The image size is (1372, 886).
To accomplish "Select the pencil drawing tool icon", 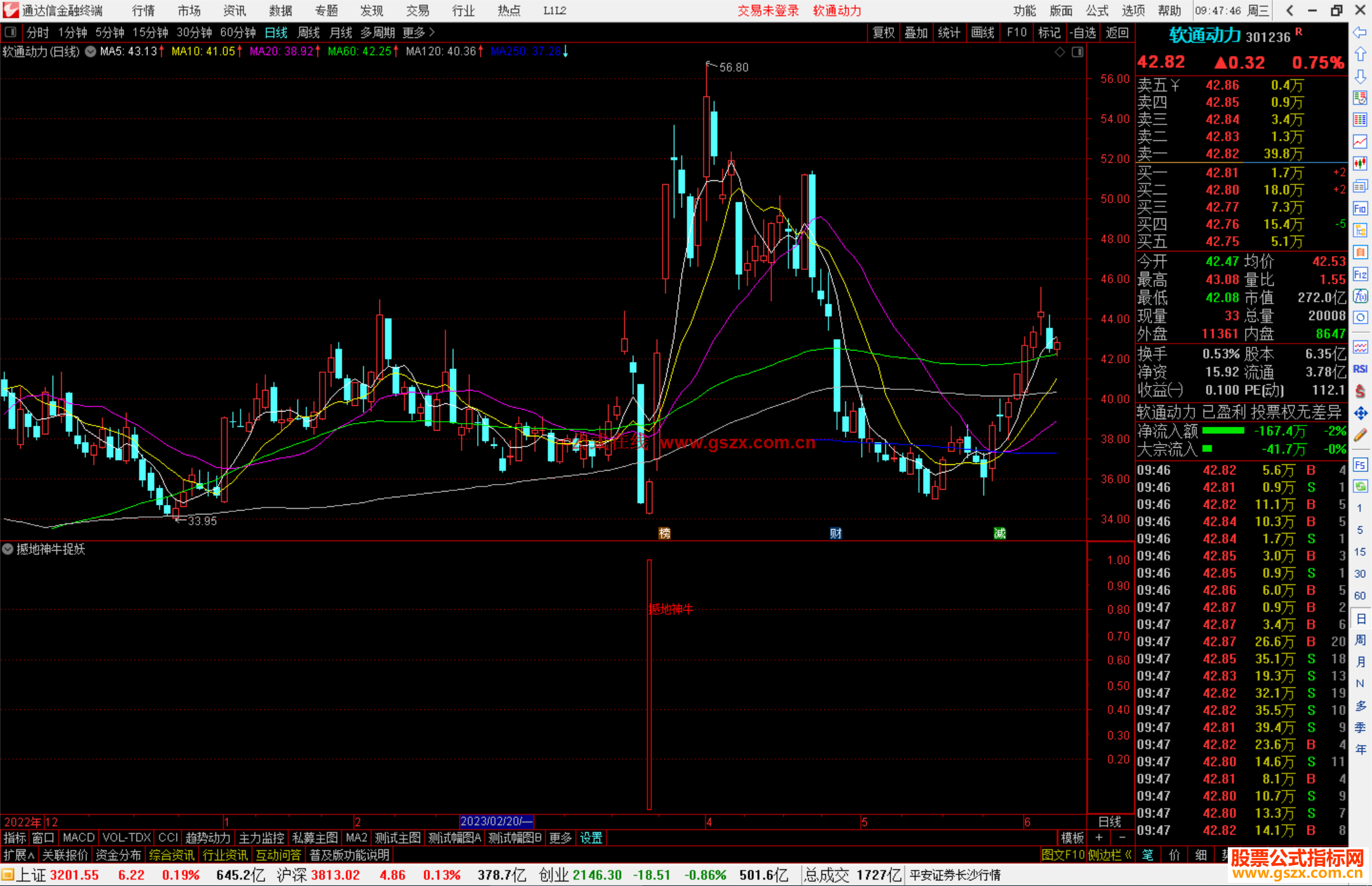I will pyautogui.click(x=1360, y=436).
